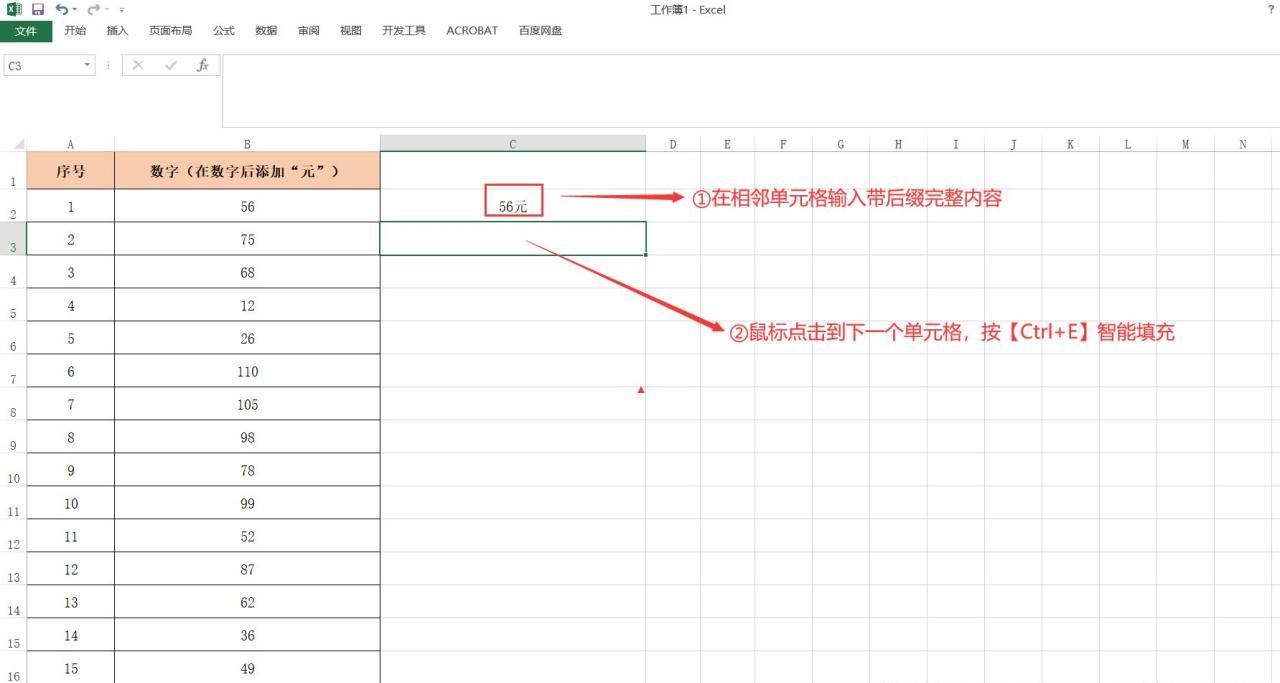Undo the last action

(x=62, y=9)
